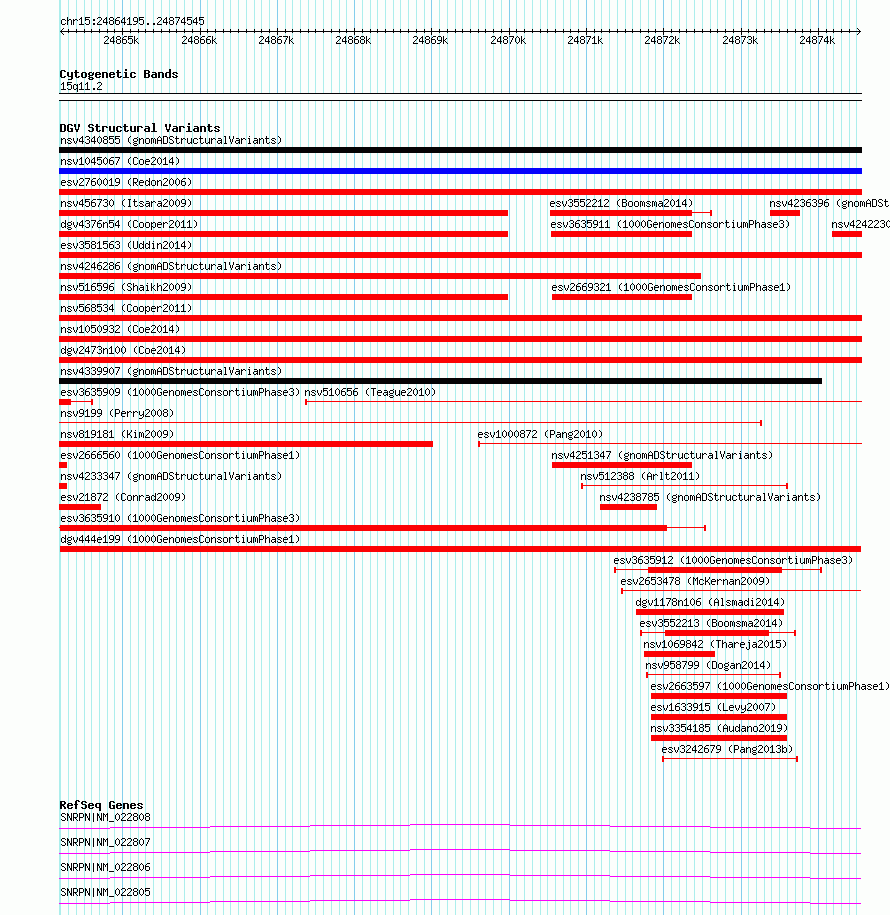Screen dimensions: 890x915
Task: Select nsv4233347 gnomADStructuralVariants label
Action: [x=171, y=476]
